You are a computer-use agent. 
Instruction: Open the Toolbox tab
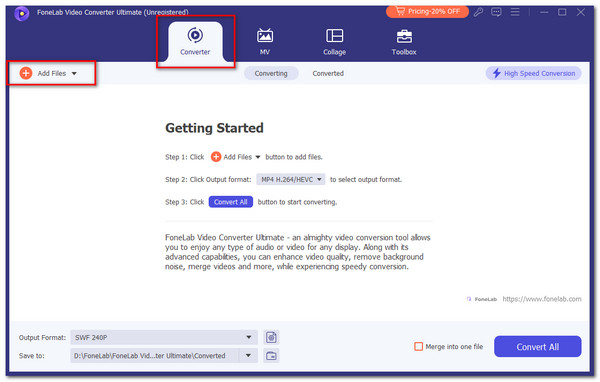(404, 42)
